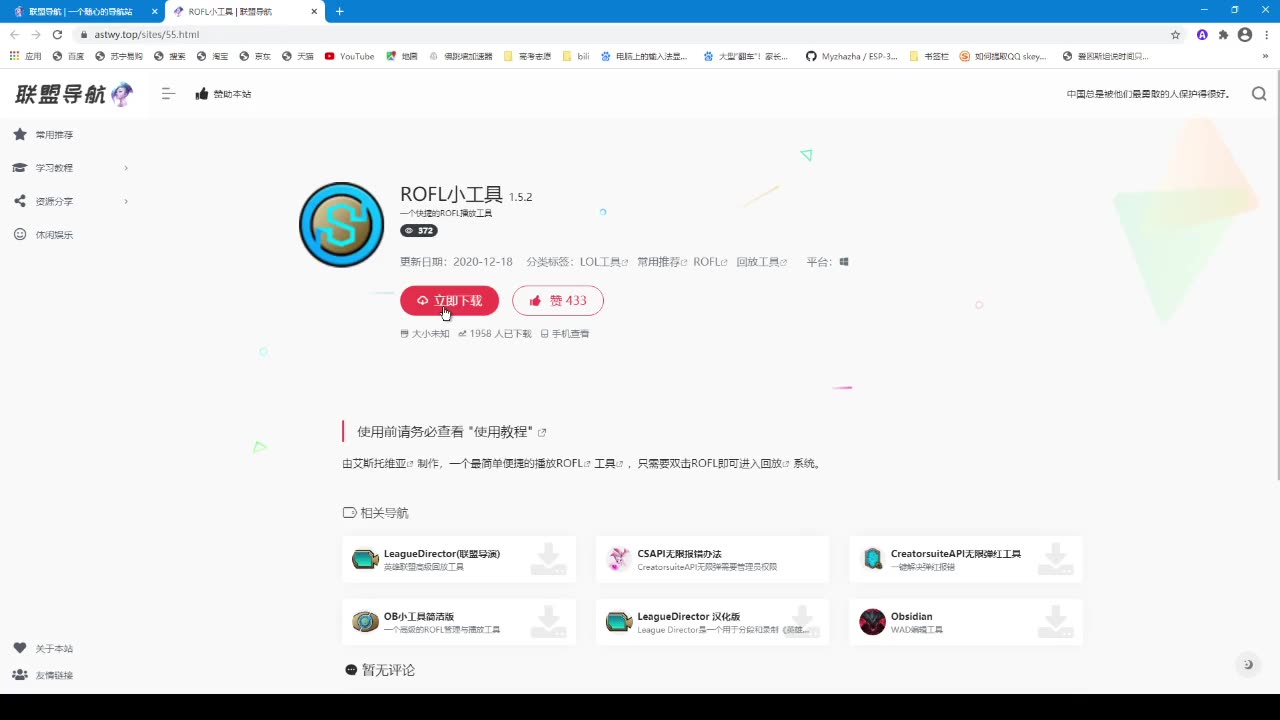The height and width of the screenshot is (720, 1280).
Task: Open the bili bookmarks folder
Action: [576, 56]
